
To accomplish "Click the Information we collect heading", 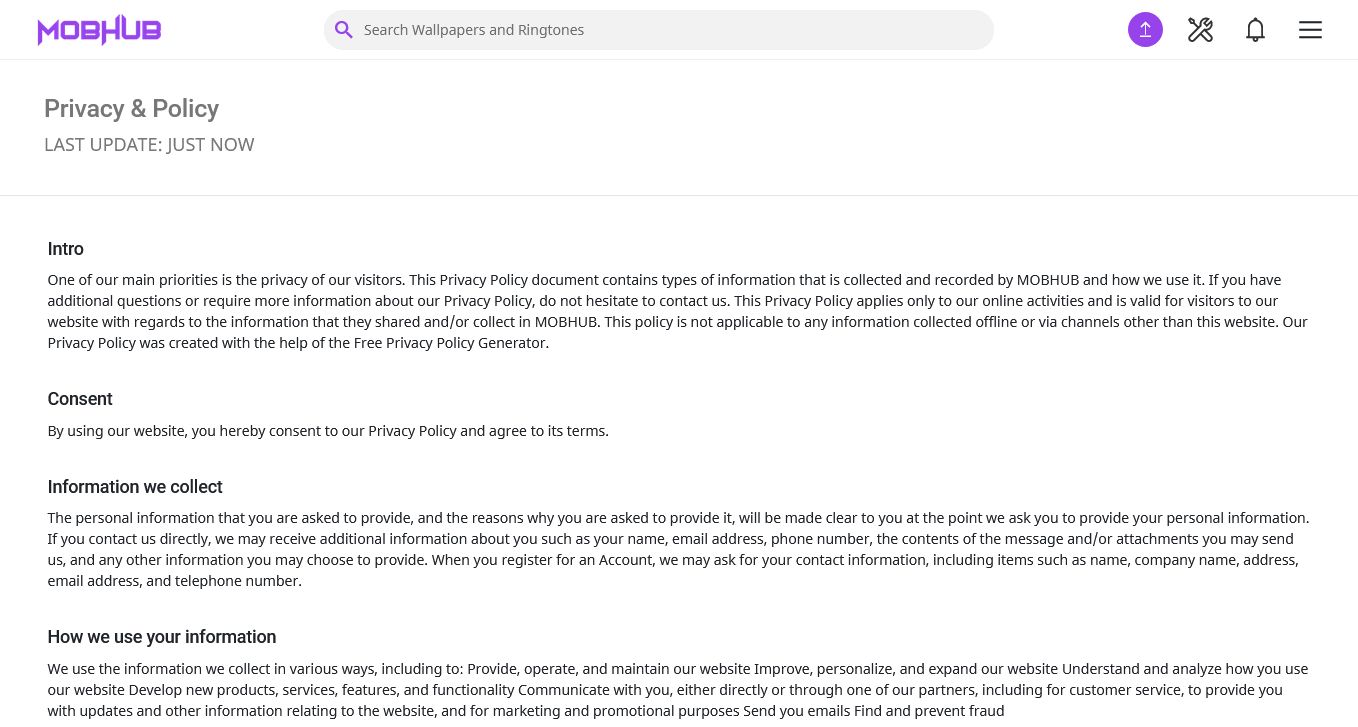I will [135, 487].
